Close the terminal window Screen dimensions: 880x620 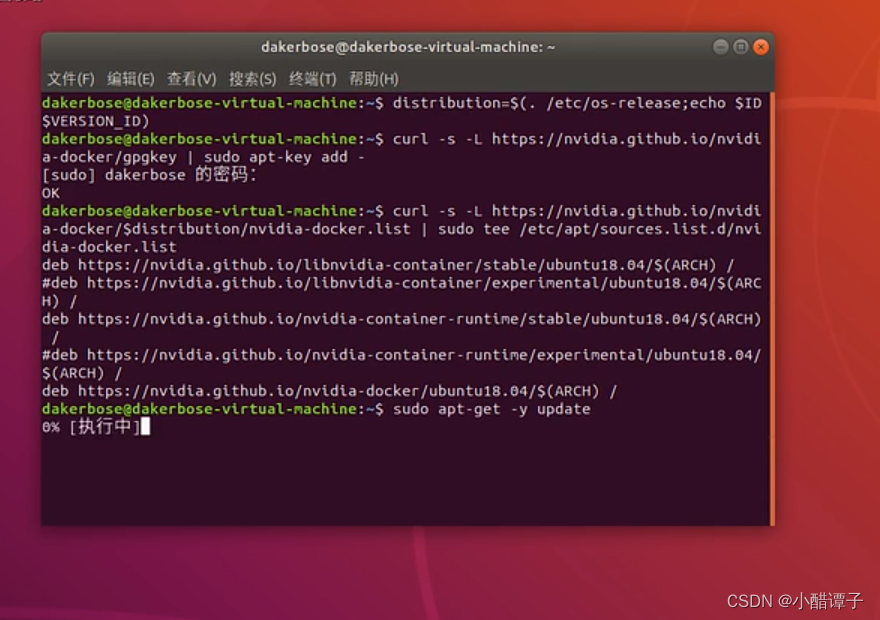click(x=761, y=47)
